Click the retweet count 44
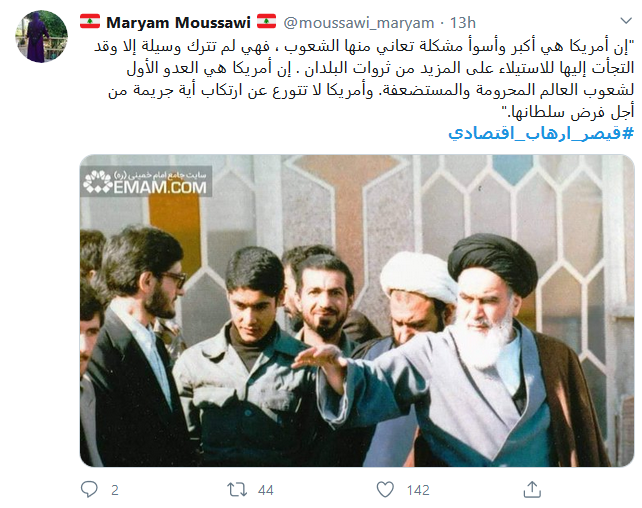The width and height of the screenshot is (642, 508). pos(266,490)
